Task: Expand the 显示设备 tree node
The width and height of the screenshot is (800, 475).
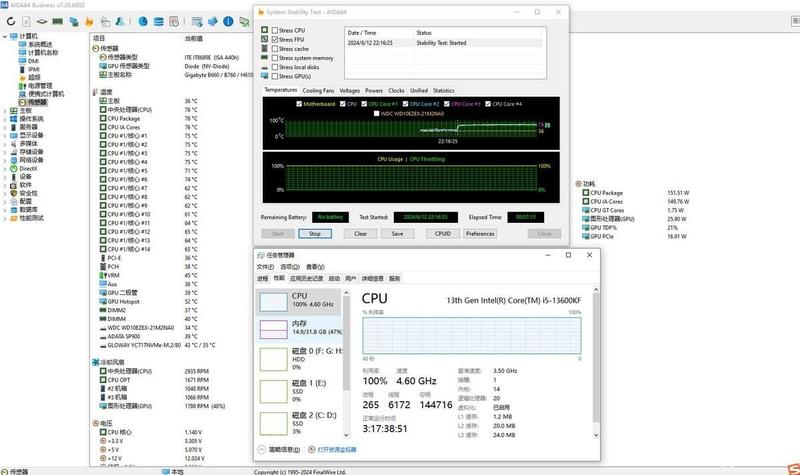Action: pos(5,135)
